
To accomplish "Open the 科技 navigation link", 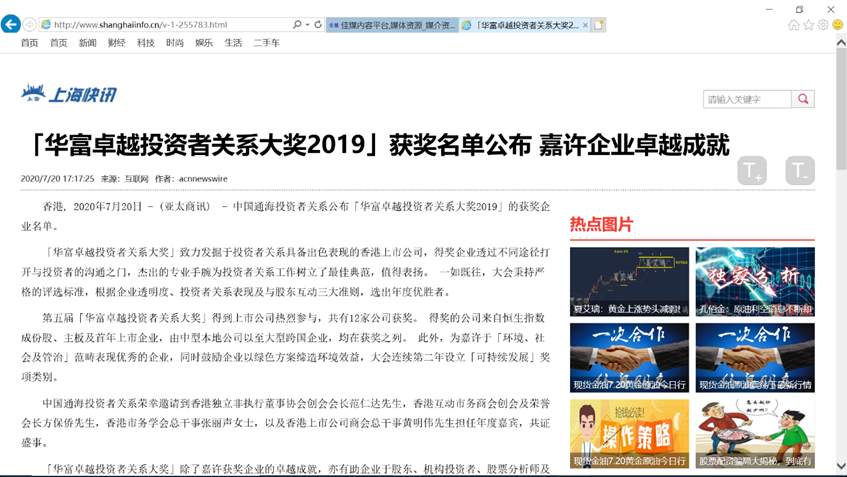I will 146,43.
